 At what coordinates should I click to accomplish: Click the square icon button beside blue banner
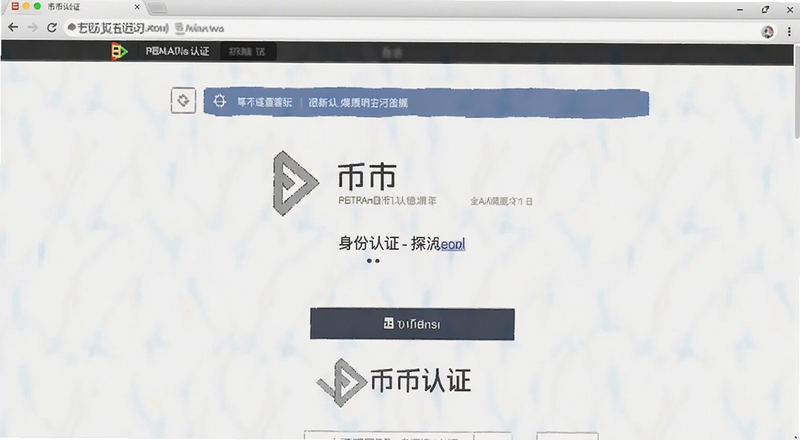click(183, 101)
